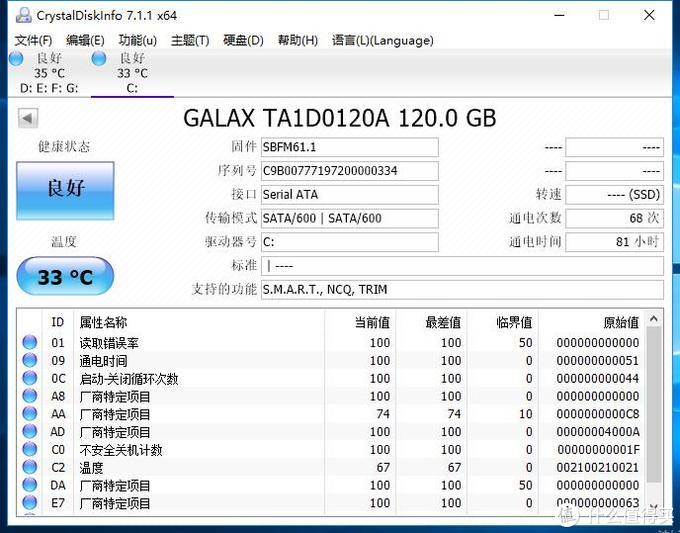
Task: Click status orb for row A8
Action: click(29, 396)
